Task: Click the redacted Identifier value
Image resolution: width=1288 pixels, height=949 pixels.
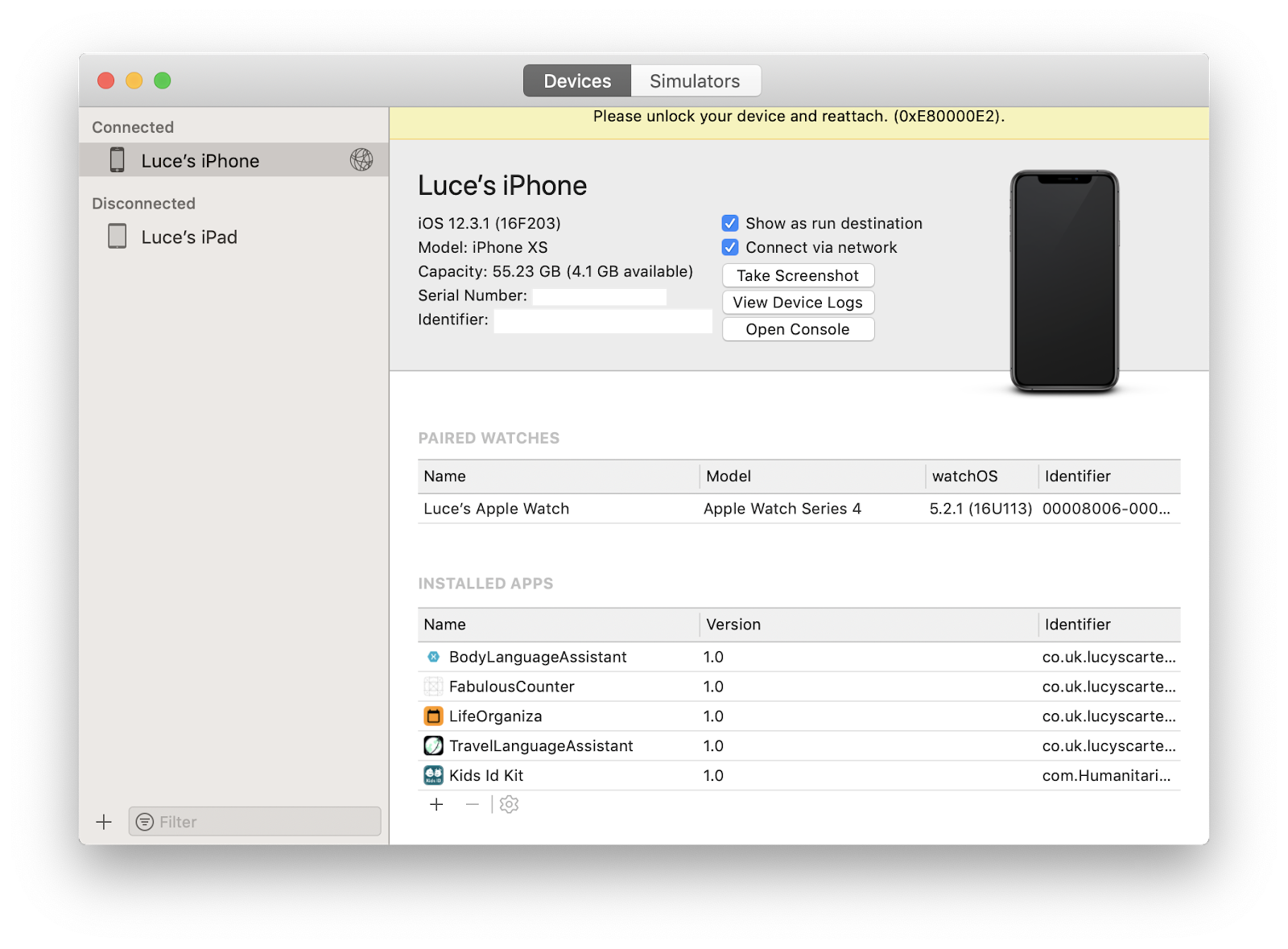Action: tap(603, 322)
